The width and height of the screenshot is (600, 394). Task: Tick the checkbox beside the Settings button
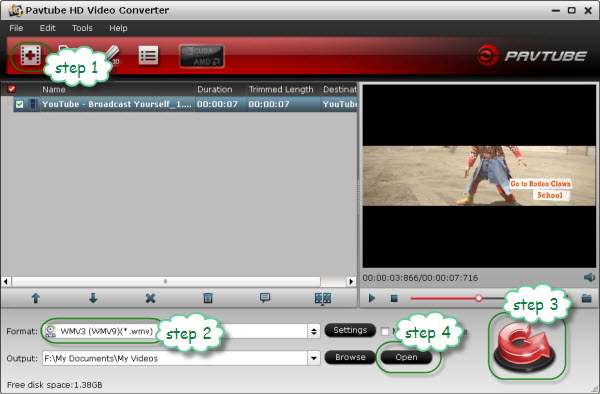pos(385,331)
